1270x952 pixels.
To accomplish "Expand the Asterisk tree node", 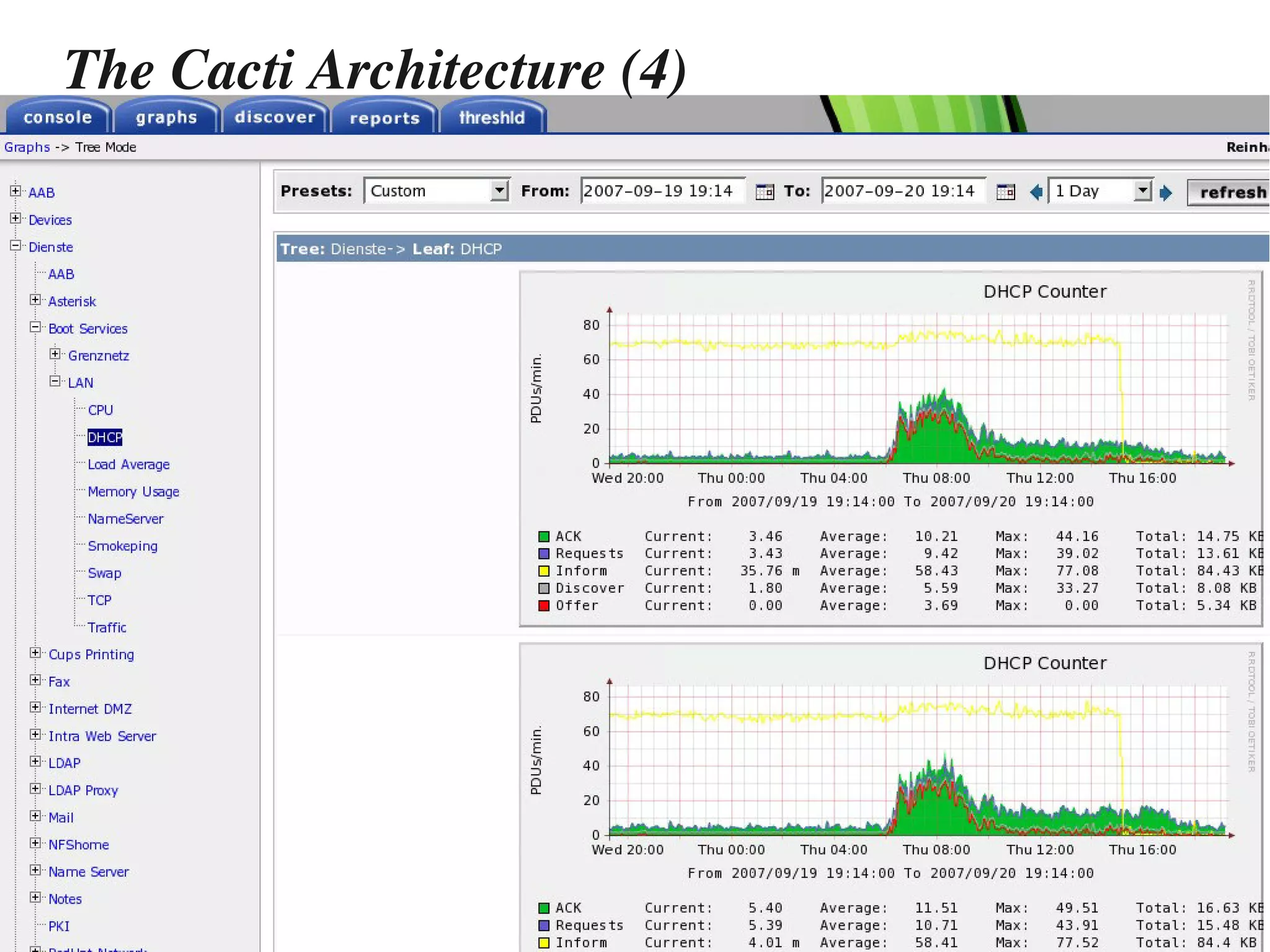I will [36, 300].
